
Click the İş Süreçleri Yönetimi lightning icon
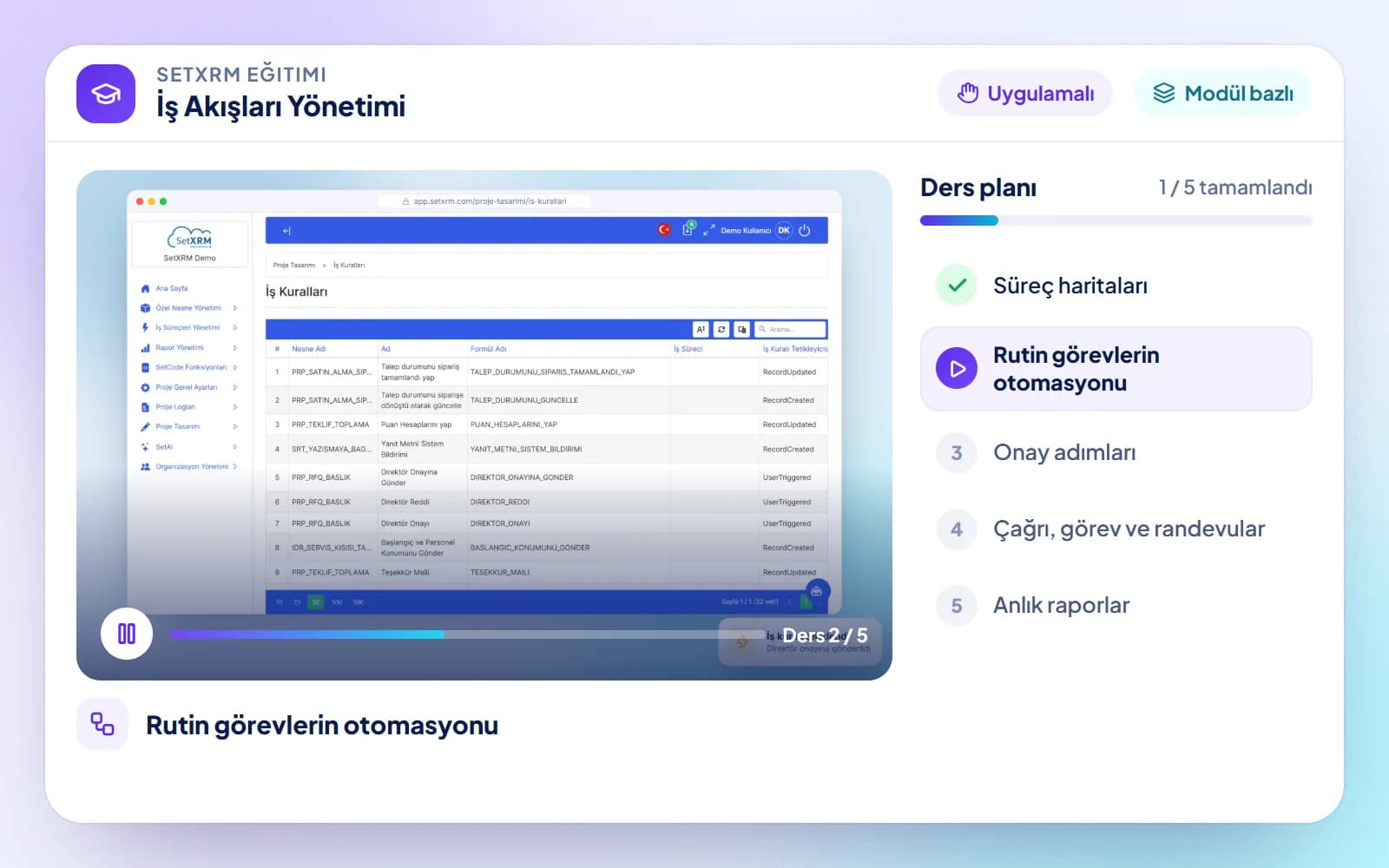coord(145,328)
